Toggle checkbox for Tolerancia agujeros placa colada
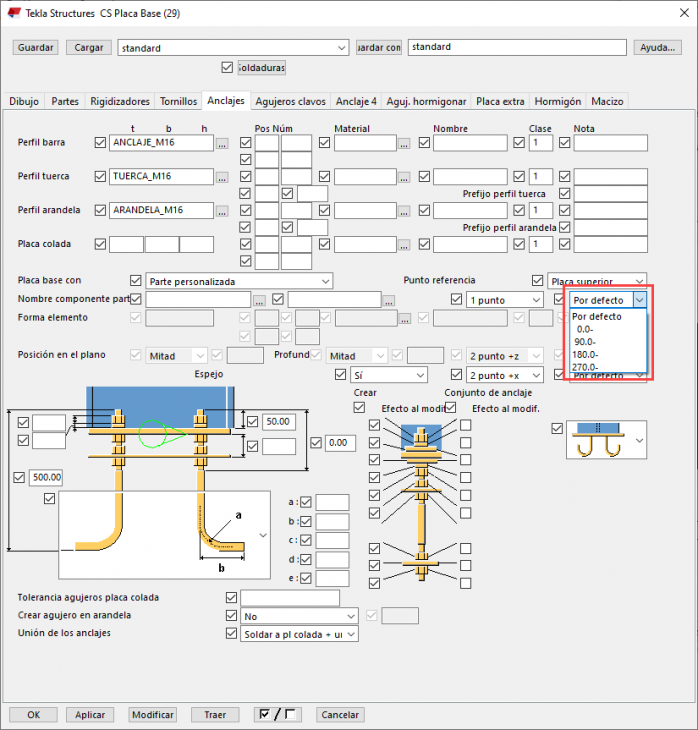Image resolution: width=698 pixels, height=730 pixels. (x=232, y=598)
